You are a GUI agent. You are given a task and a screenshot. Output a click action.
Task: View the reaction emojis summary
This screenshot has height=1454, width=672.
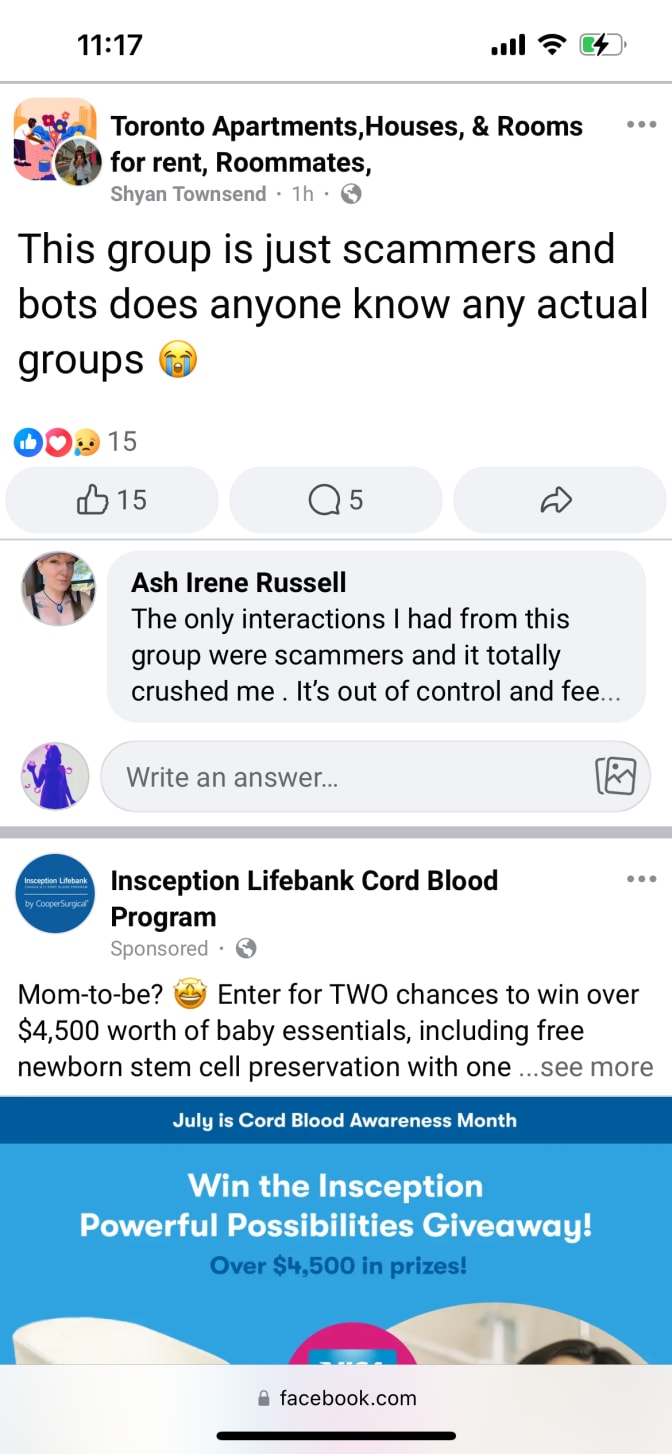point(58,442)
